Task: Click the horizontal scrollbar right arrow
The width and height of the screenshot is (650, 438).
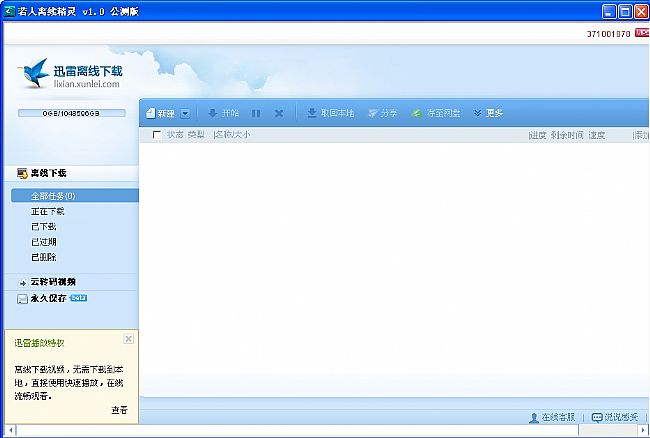Action: click(643, 430)
